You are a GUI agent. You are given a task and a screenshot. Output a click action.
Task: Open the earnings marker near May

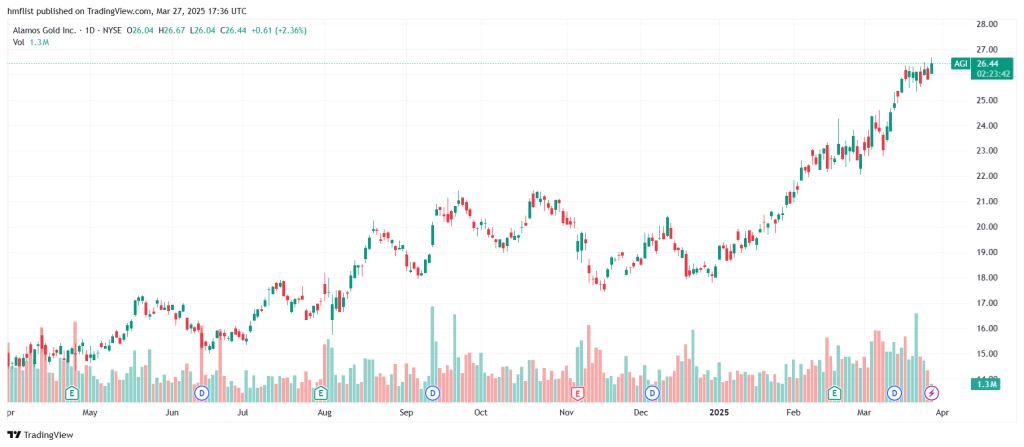(71, 392)
